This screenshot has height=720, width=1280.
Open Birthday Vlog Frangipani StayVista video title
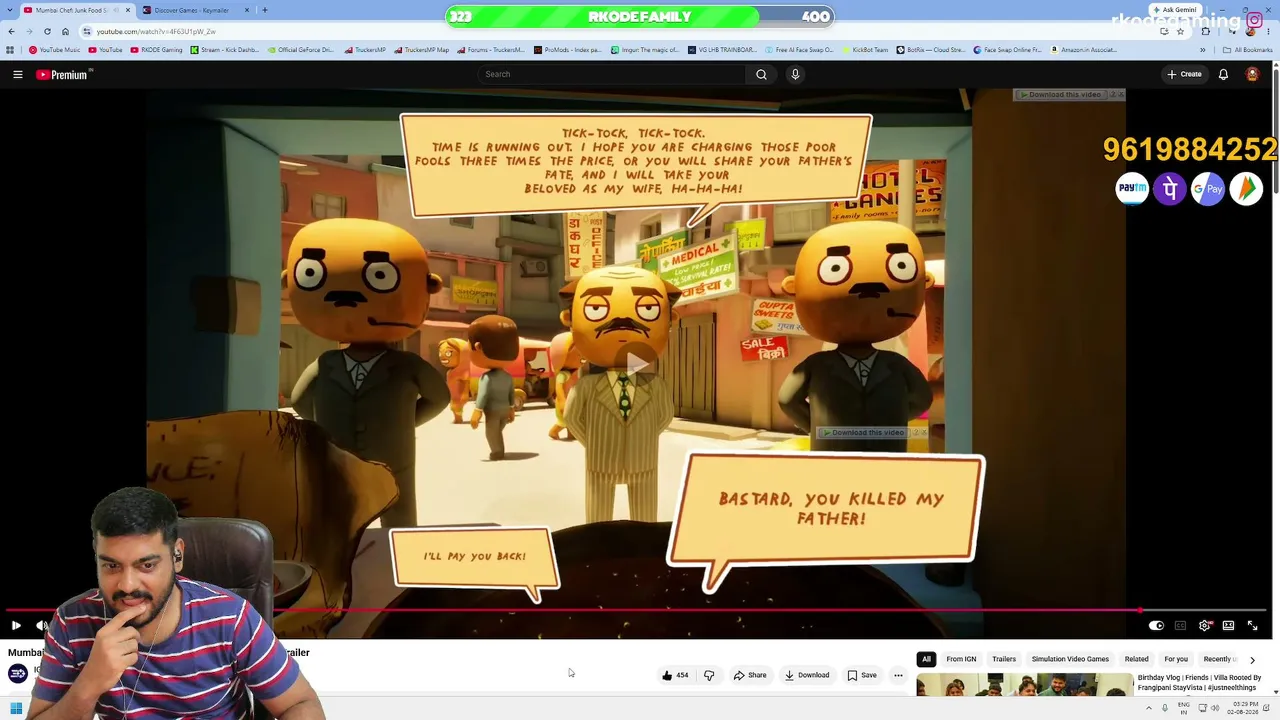click(x=1200, y=682)
